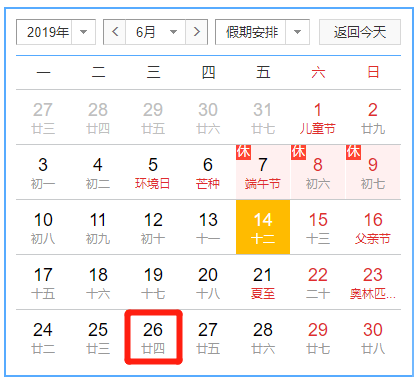Pick June 22 二十
Viewport: 414px width, 377px height.
(318, 282)
